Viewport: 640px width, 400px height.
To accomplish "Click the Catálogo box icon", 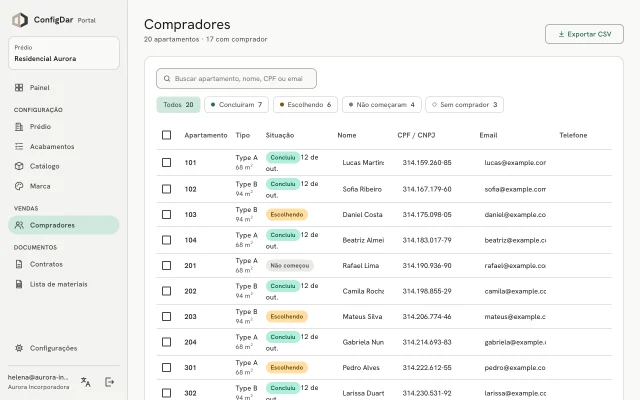I will click(19, 166).
